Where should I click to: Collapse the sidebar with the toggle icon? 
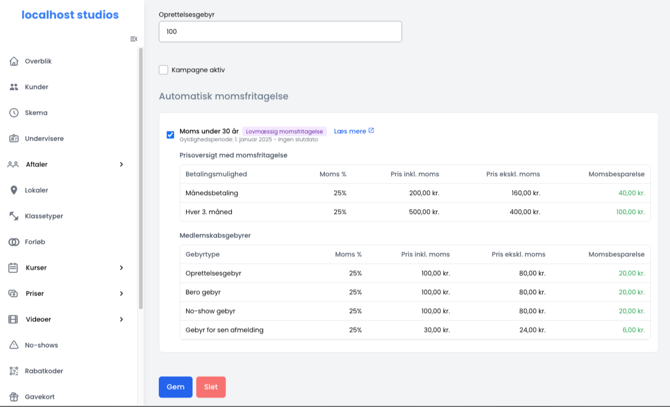tap(133, 39)
